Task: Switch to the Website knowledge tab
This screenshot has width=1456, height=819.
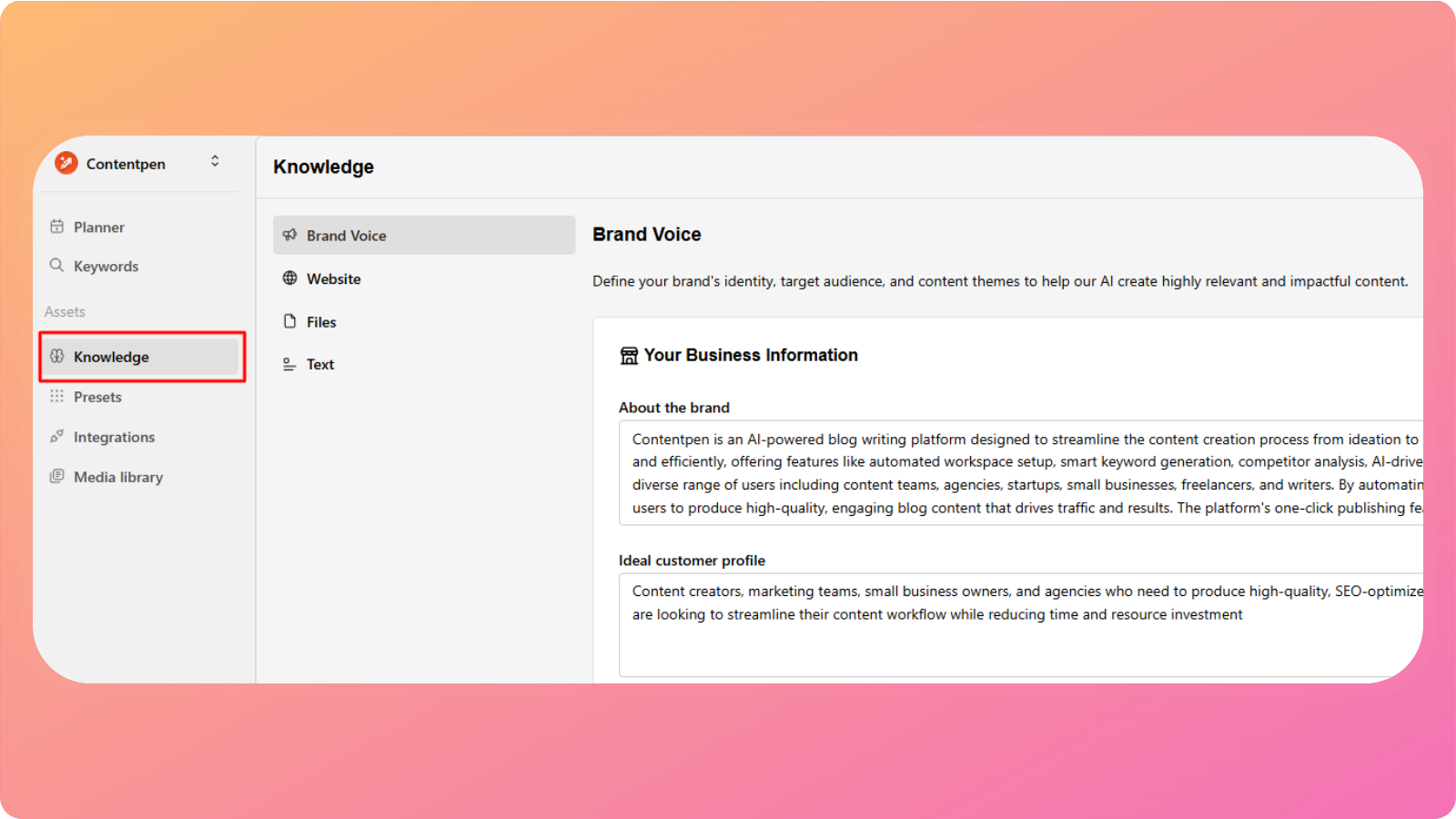Action: point(334,279)
